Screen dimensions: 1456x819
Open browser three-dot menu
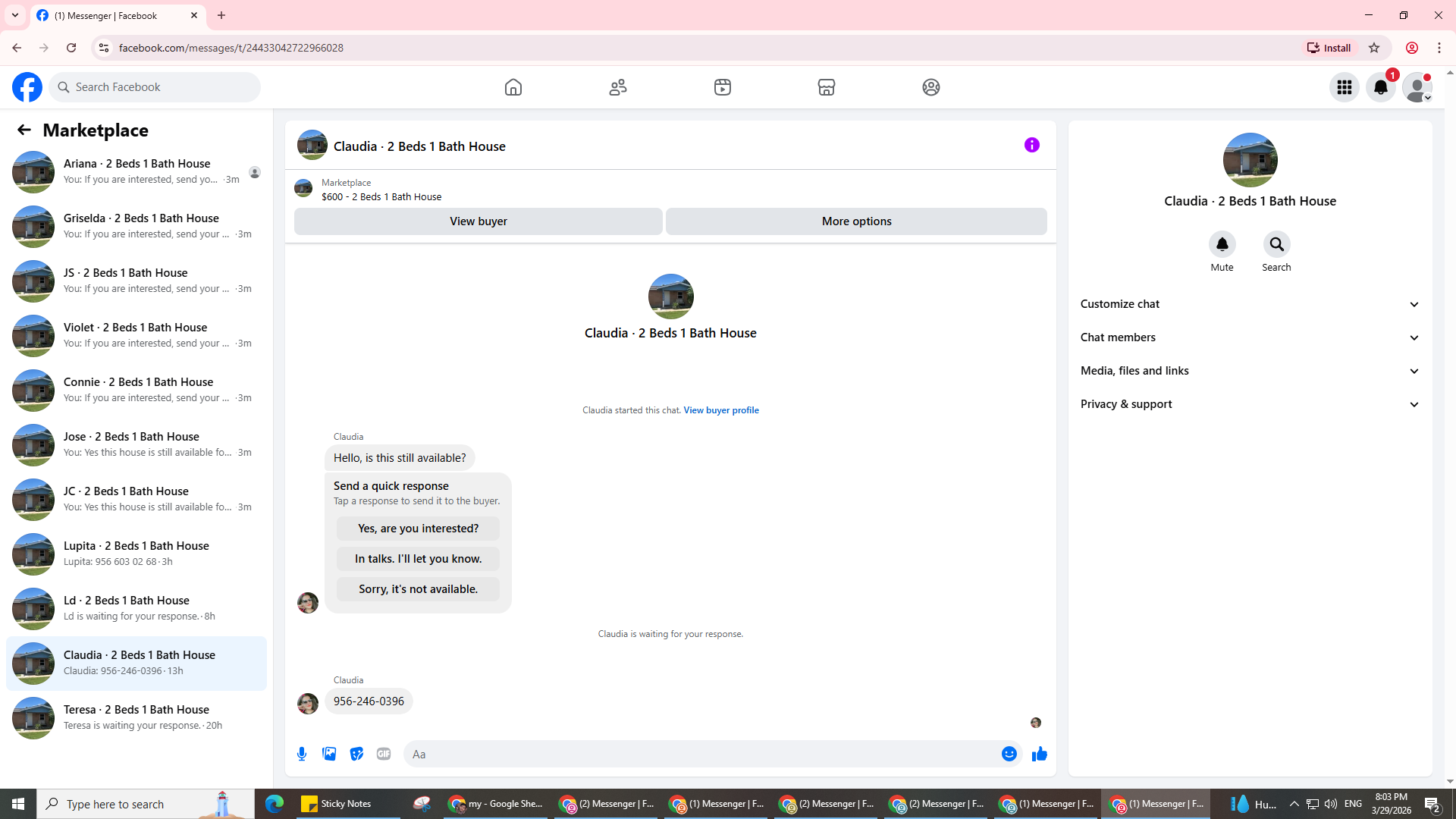pyautogui.click(x=1439, y=48)
